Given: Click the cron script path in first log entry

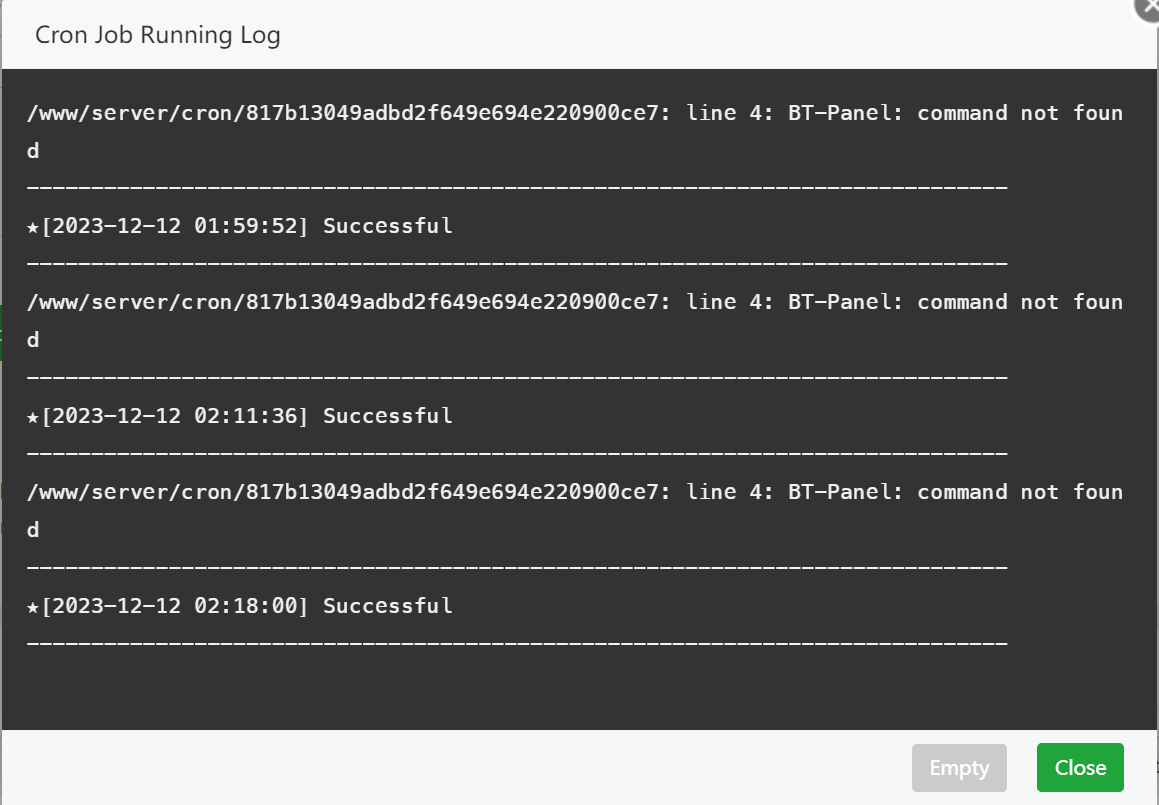Looking at the screenshot, I should tap(346, 113).
